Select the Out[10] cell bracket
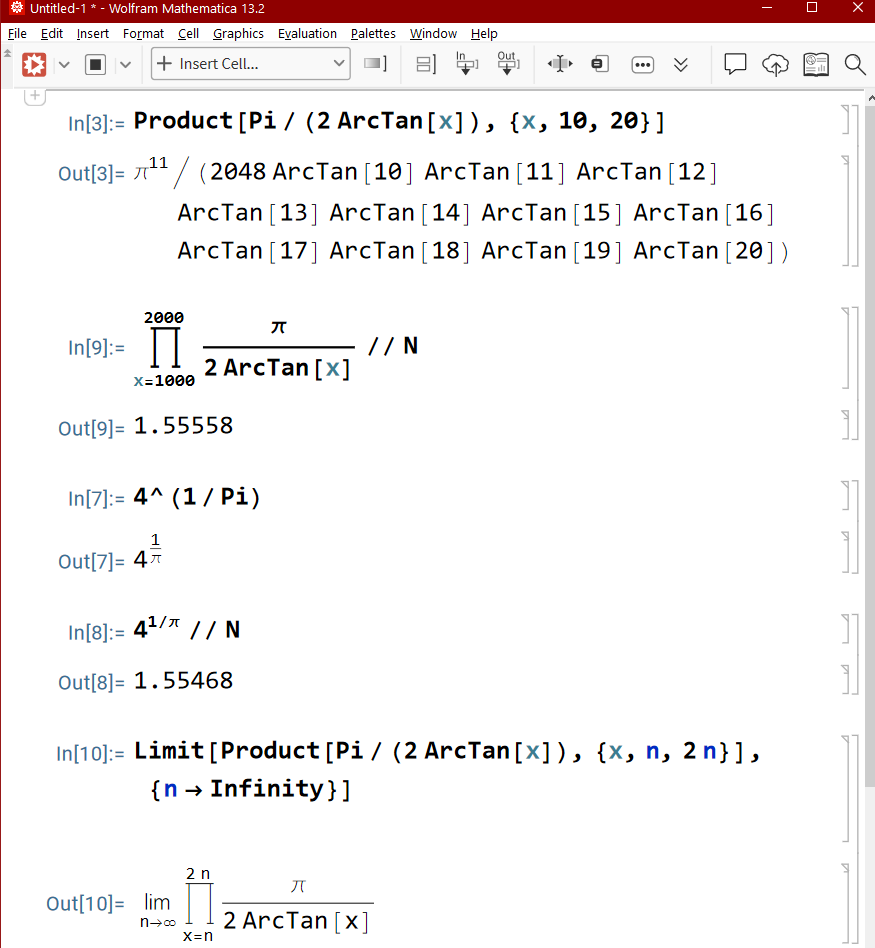Viewport: 875px width, 948px height. pyautogui.click(x=845, y=904)
